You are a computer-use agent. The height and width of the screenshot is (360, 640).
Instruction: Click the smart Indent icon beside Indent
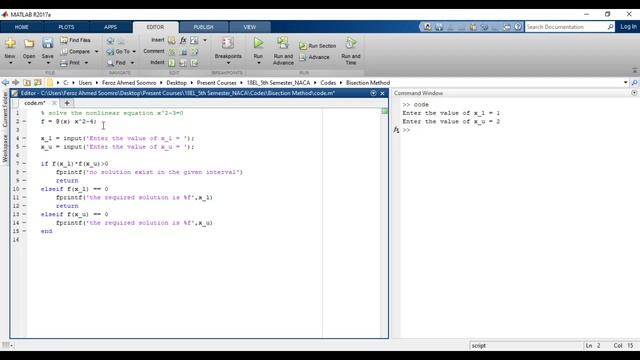172,63
